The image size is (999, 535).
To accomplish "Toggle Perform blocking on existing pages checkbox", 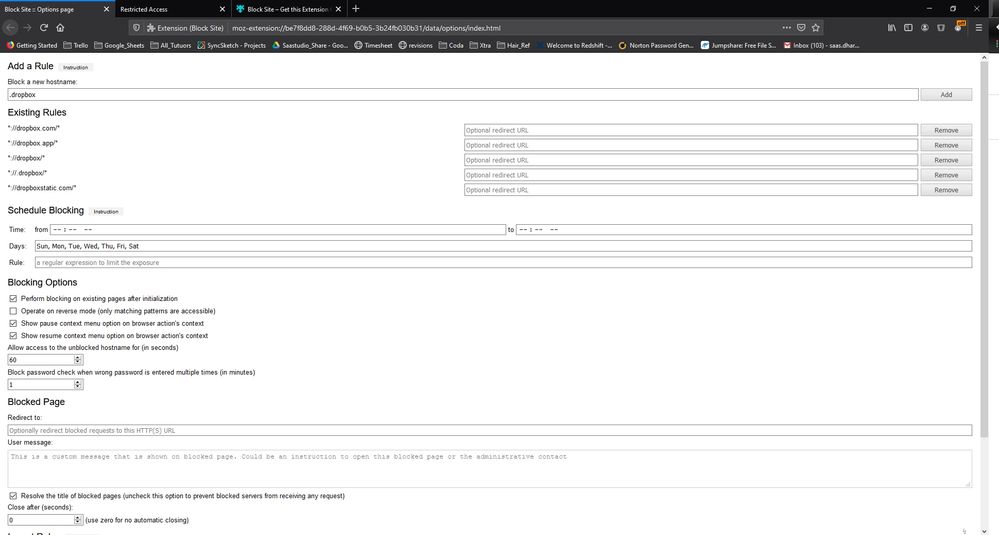I will pos(13,298).
